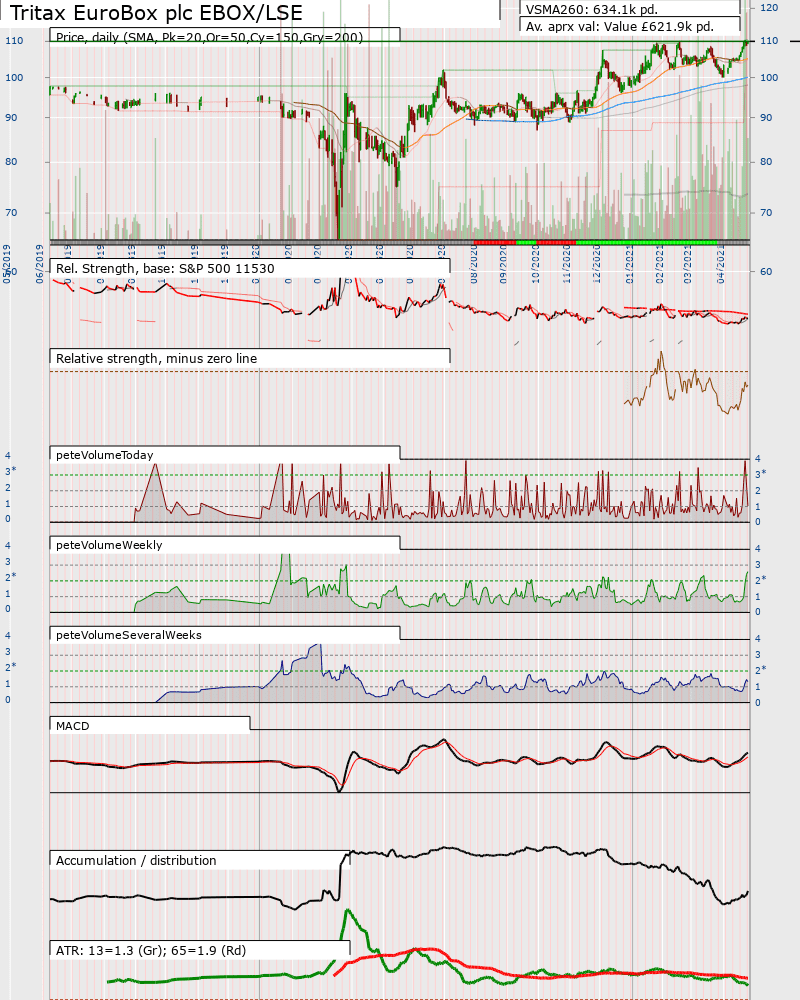Click the 02/2021 date axis label
Image resolution: width=800 pixels, height=1000 pixels.
click(x=660, y=265)
